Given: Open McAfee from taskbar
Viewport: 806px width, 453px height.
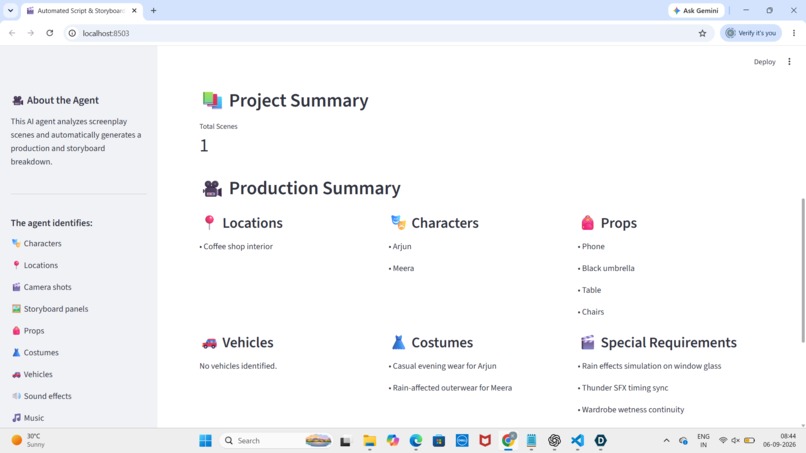Looking at the screenshot, I should click(x=485, y=441).
